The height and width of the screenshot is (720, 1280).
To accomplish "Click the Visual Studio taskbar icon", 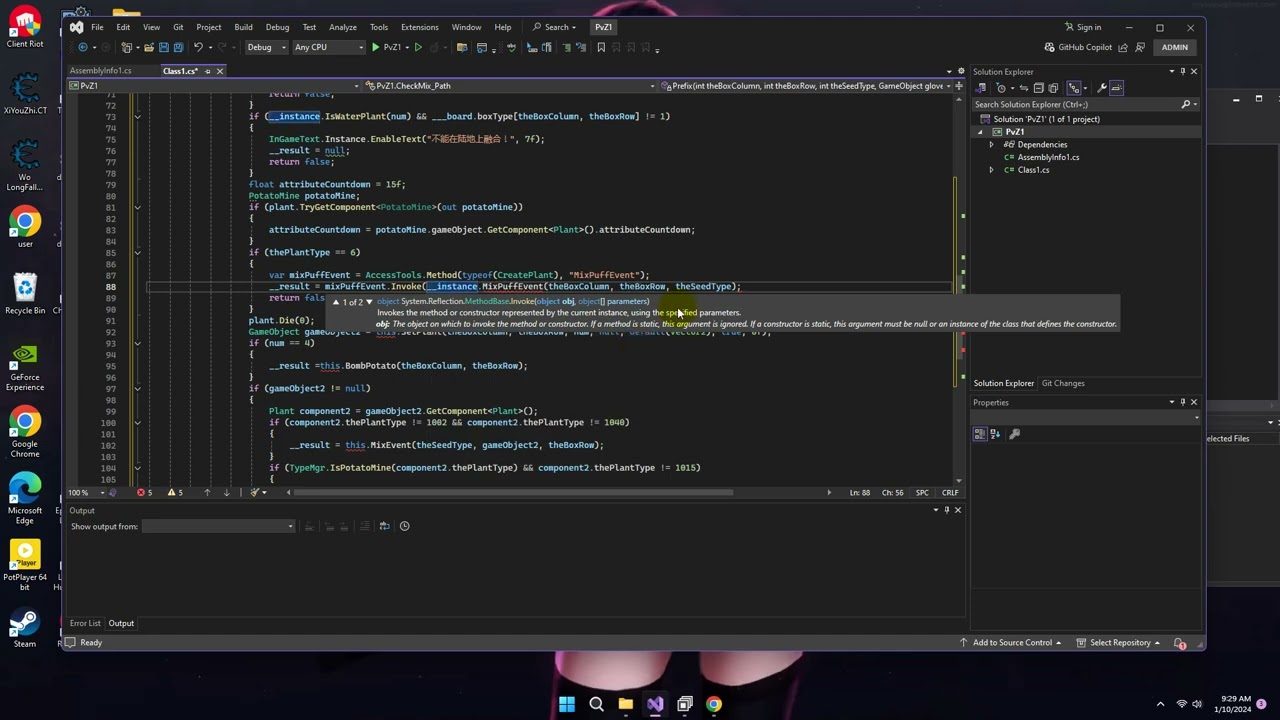I will tap(655, 704).
